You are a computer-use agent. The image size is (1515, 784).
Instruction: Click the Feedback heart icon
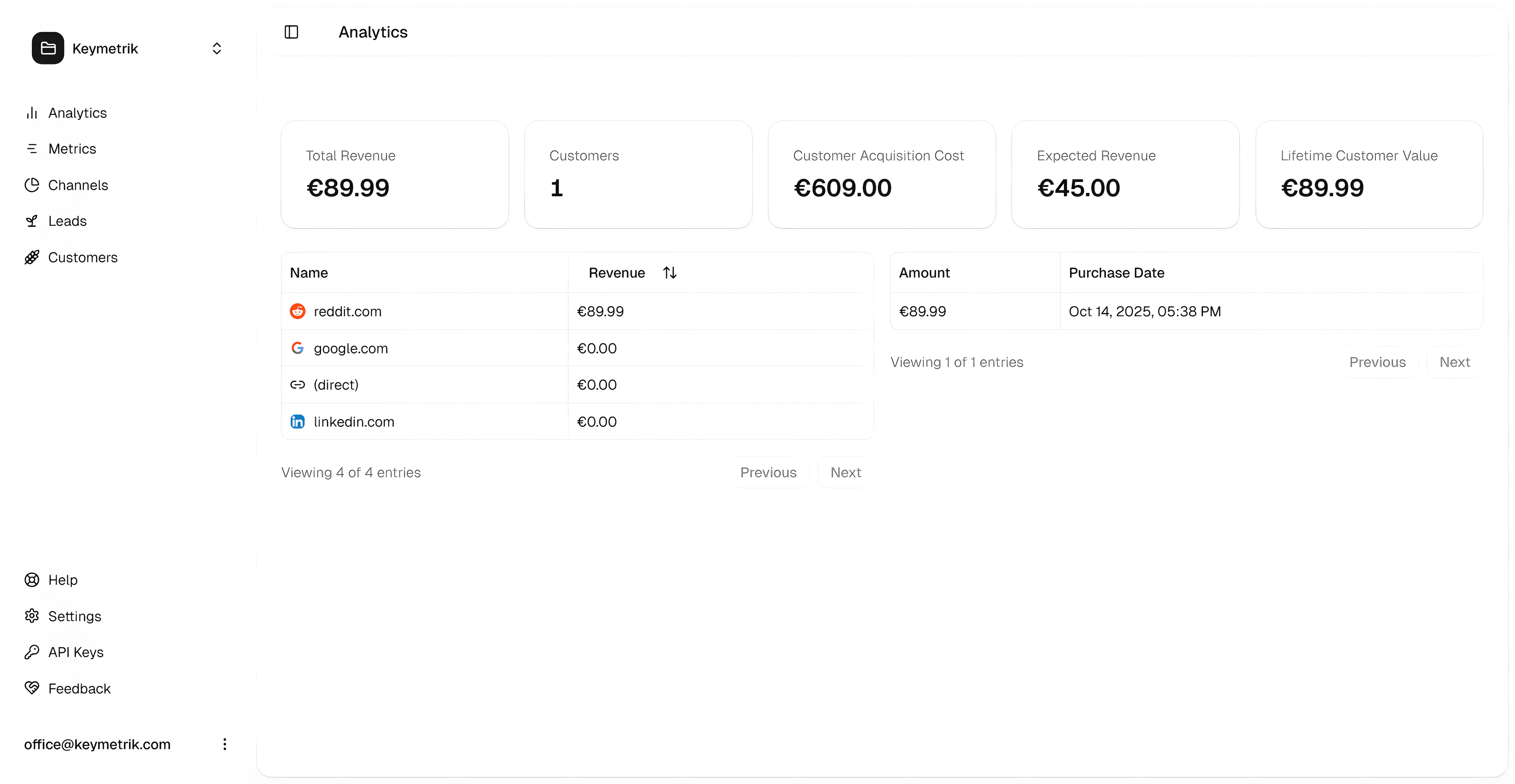[x=32, y=688]
